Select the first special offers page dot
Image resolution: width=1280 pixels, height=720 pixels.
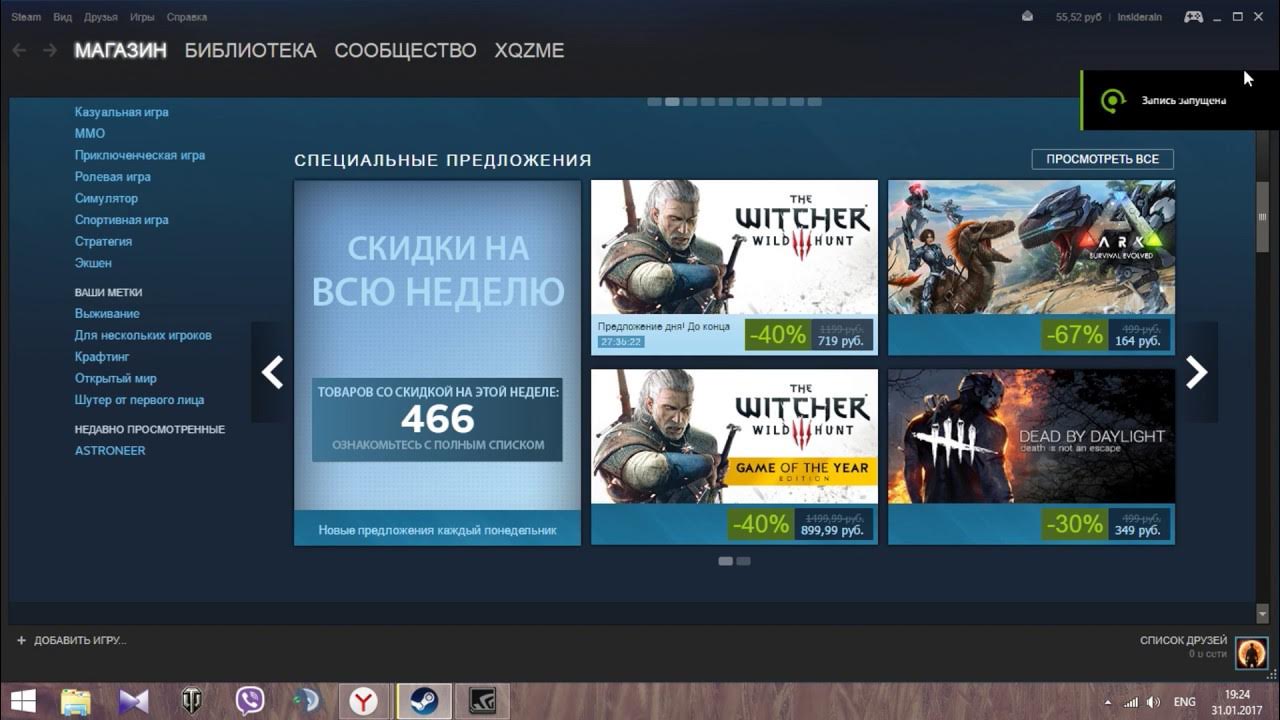726,561
